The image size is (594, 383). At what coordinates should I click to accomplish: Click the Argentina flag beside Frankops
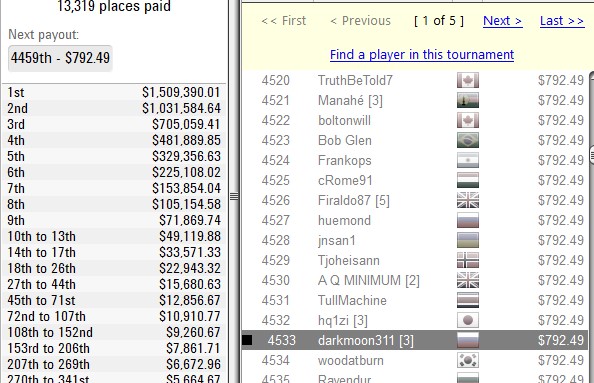(468, 160)
